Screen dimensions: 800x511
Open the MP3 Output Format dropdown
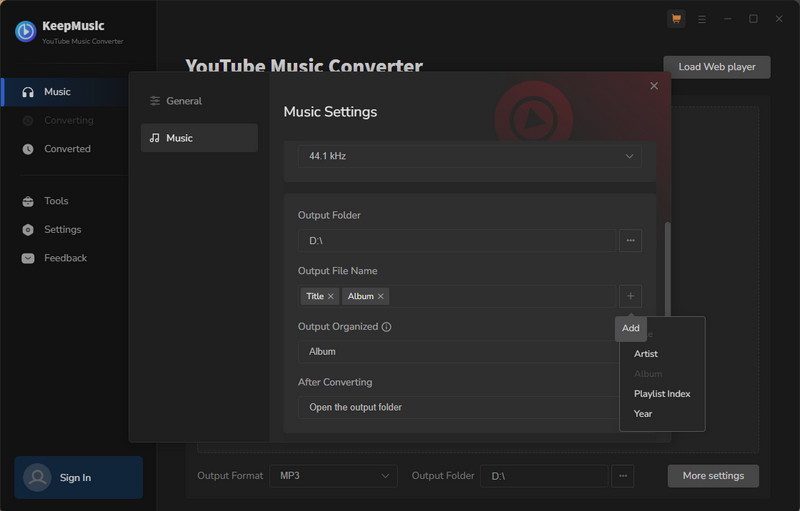click(x=333, y=476)
